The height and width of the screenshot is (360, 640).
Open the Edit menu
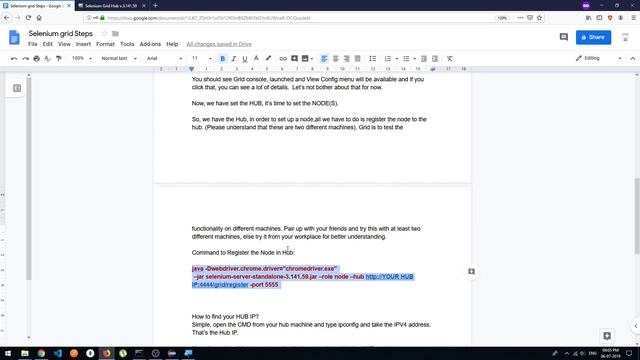[x=48, y=44]
